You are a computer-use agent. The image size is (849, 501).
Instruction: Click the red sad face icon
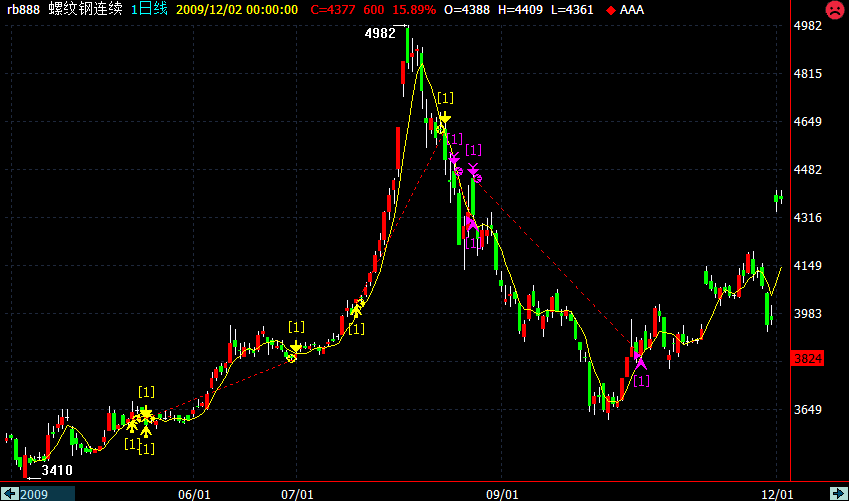click(x=833, y=10)
